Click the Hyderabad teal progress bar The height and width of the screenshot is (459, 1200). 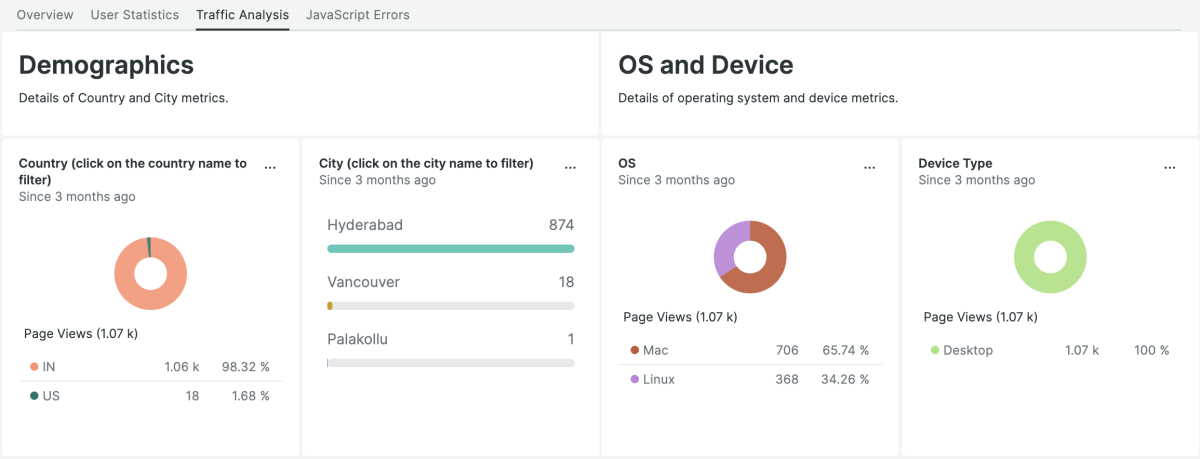click(450, 249)
